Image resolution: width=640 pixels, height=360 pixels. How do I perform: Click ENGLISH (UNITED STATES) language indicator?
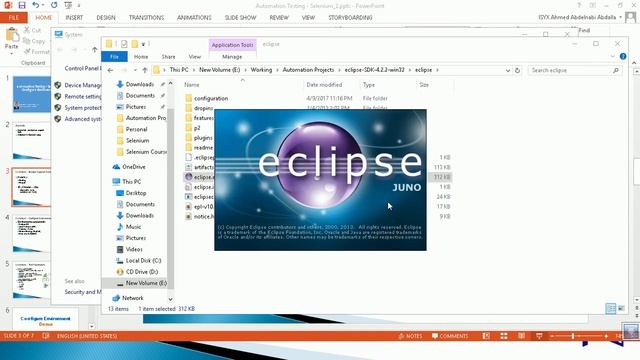87,336
